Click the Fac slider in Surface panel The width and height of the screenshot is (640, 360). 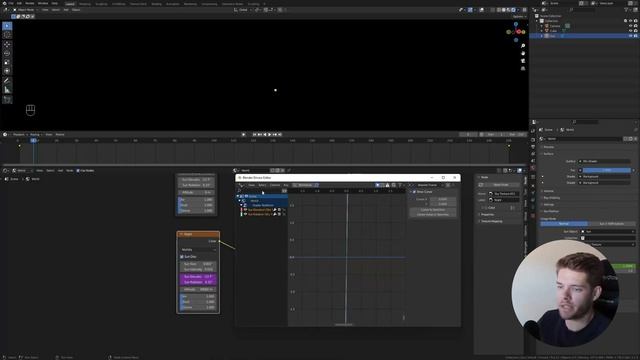[x=606, y=170]
